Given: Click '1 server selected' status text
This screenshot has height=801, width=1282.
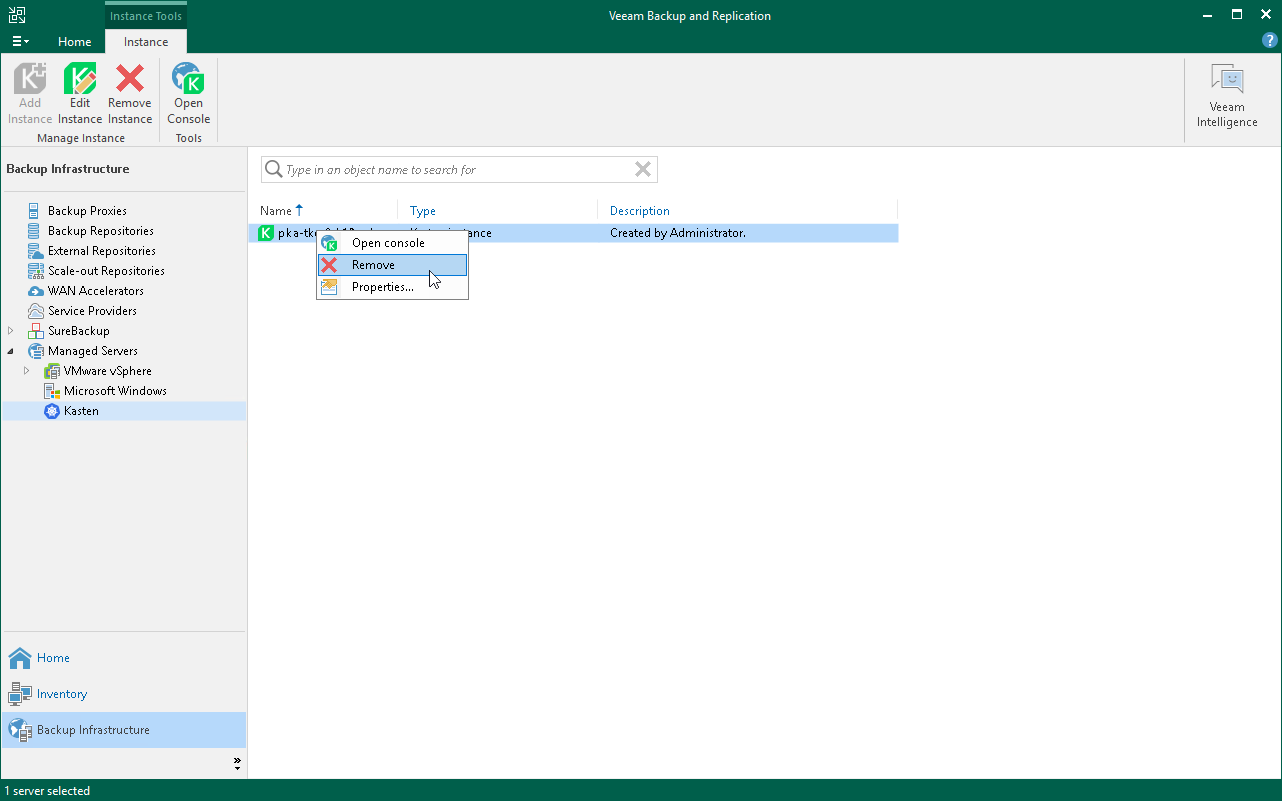Looking at the screenshot, I should pos(47,791).
